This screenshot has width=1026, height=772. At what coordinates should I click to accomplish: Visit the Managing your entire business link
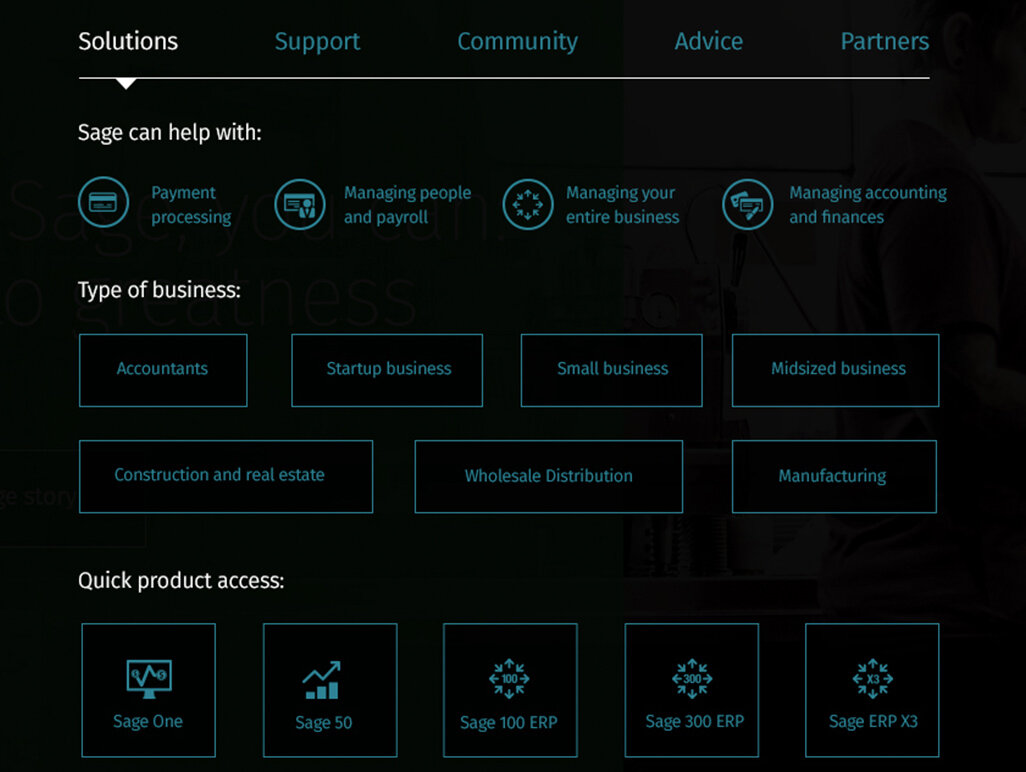pyautogui.click(x=622, y=205)
